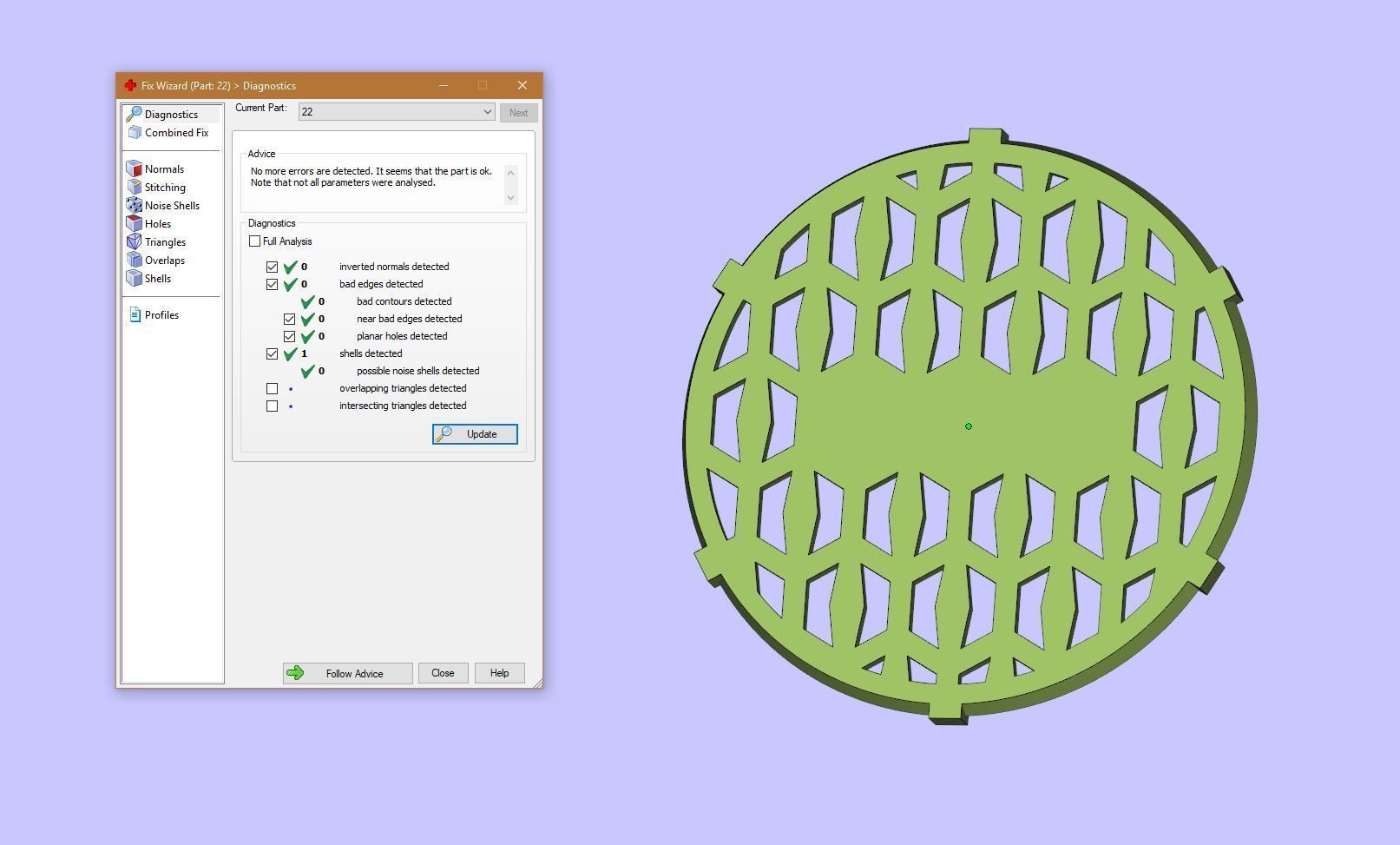Enable the intersecting triangles detected checkbox
This screenshot has height=845, width=1400.
pos(273,406)
